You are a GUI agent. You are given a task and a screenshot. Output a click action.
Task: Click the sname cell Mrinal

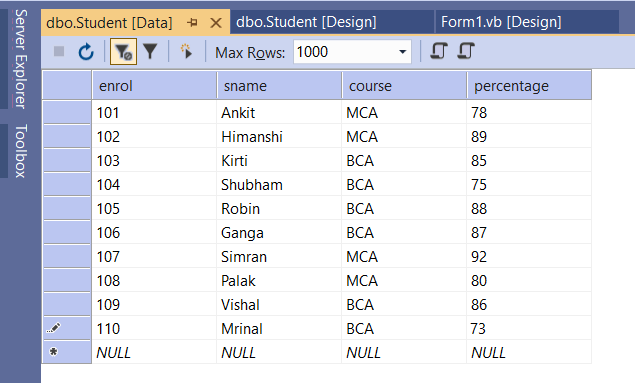point(279,328)
